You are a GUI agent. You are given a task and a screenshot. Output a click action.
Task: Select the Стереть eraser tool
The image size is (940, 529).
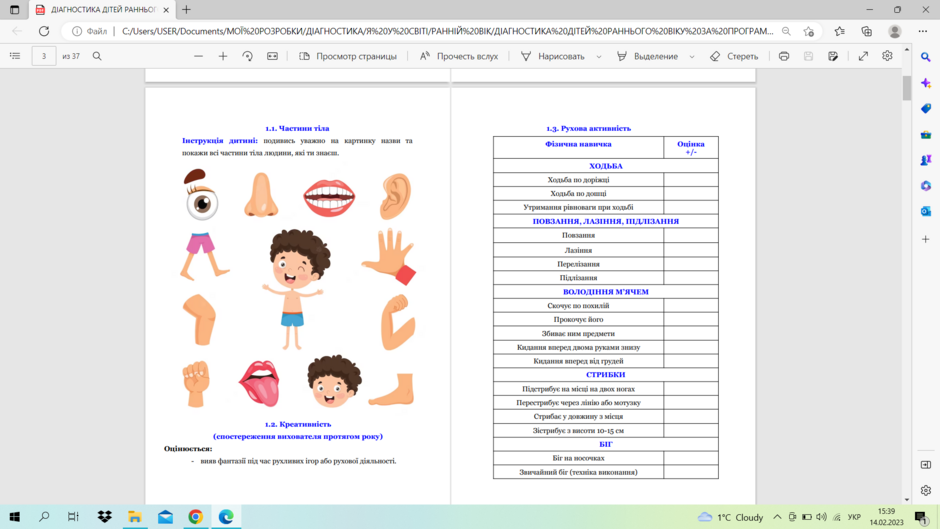coord(734,56)
